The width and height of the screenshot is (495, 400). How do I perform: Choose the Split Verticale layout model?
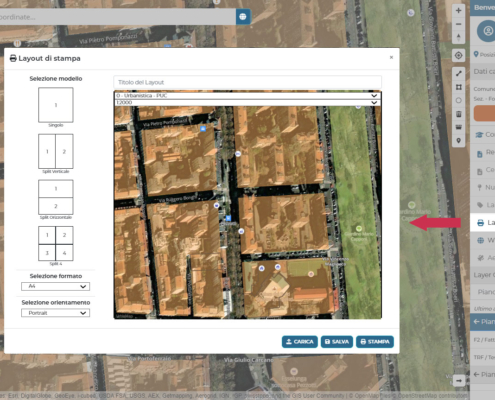[56, 151]
